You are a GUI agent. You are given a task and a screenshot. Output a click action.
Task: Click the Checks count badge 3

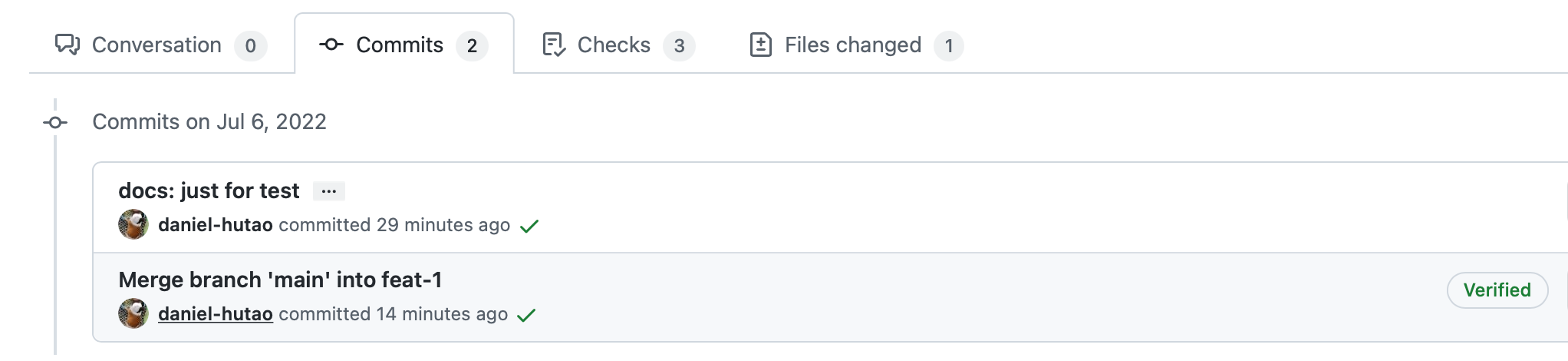coord(679,46)
